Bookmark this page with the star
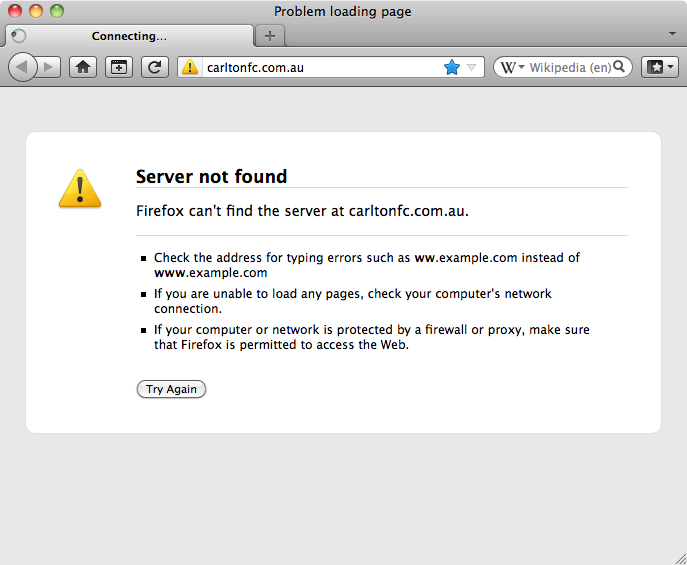 click(451, 67)
